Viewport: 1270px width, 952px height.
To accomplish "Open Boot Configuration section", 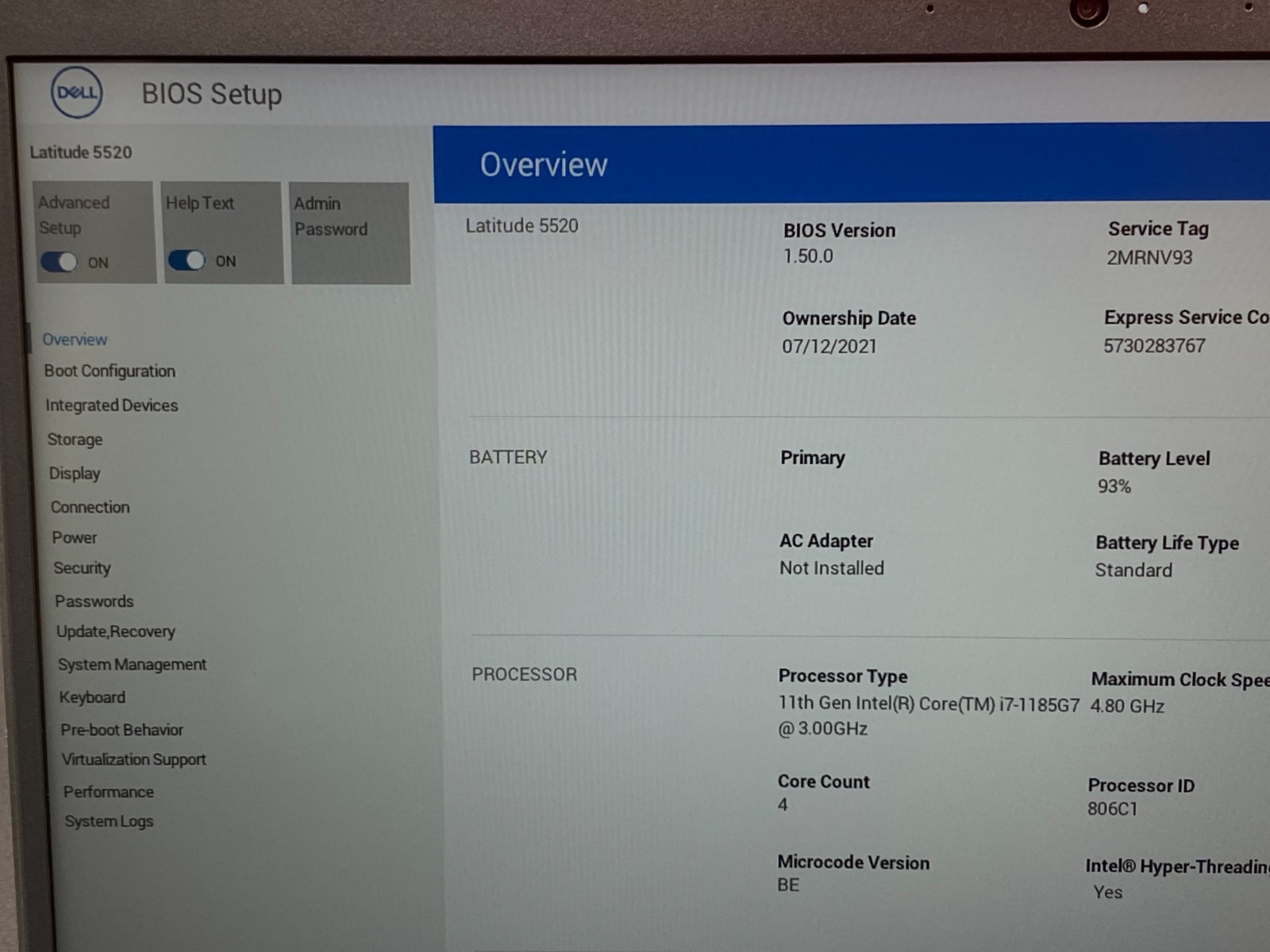I will coord(110,371).
